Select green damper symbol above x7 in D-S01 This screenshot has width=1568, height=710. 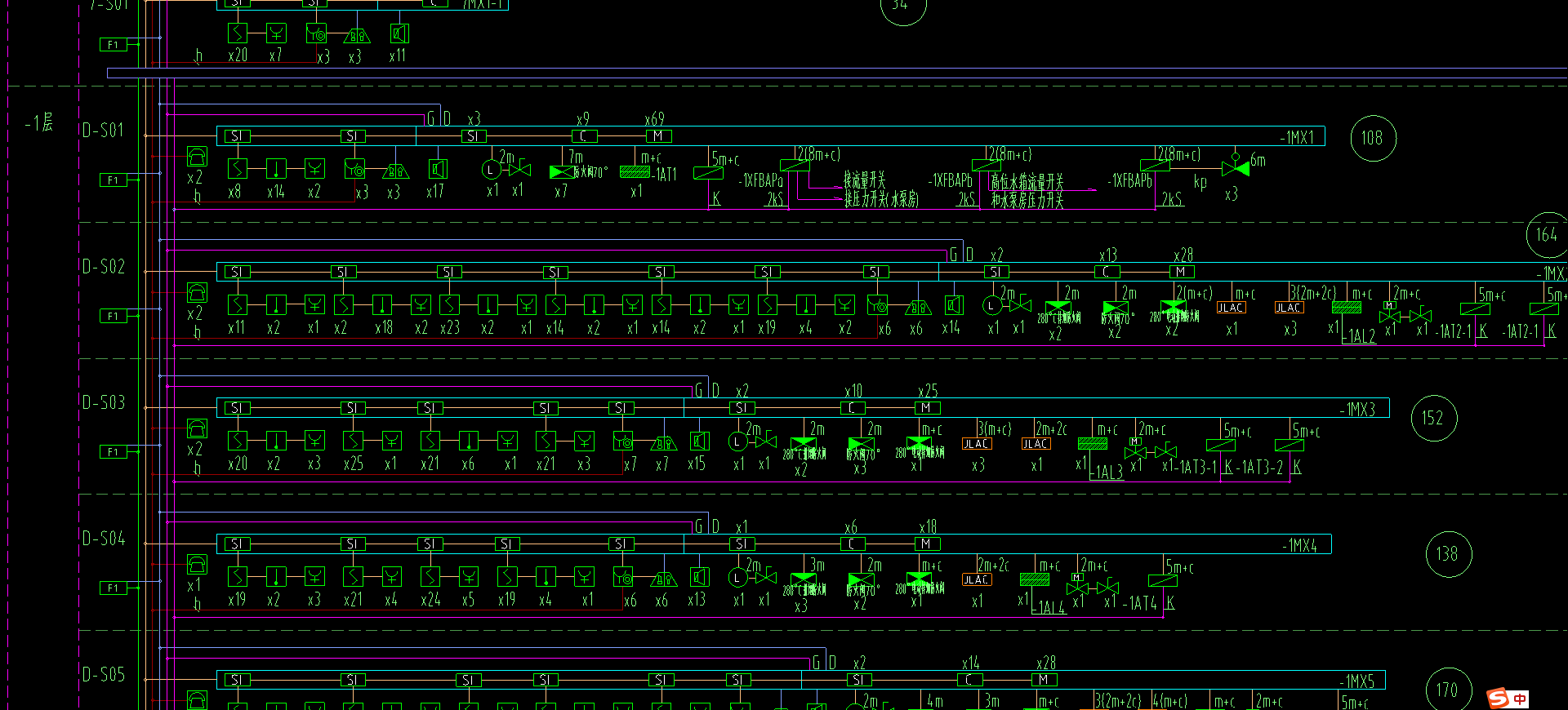(562, 172)
